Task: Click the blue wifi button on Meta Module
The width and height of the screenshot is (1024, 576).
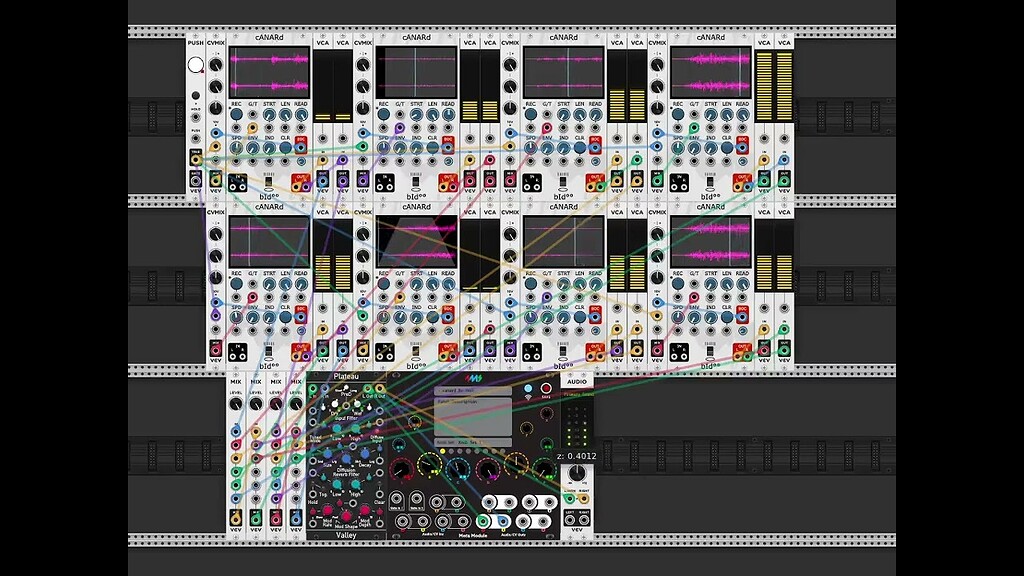Action: tap(528, 389)
